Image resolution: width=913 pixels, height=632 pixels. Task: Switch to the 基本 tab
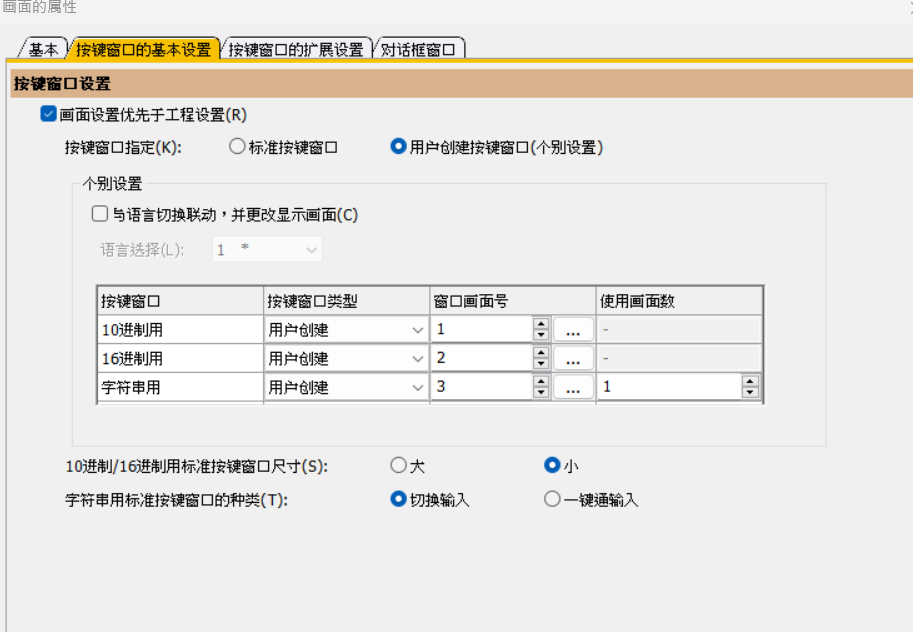click(x=43, y=49)
